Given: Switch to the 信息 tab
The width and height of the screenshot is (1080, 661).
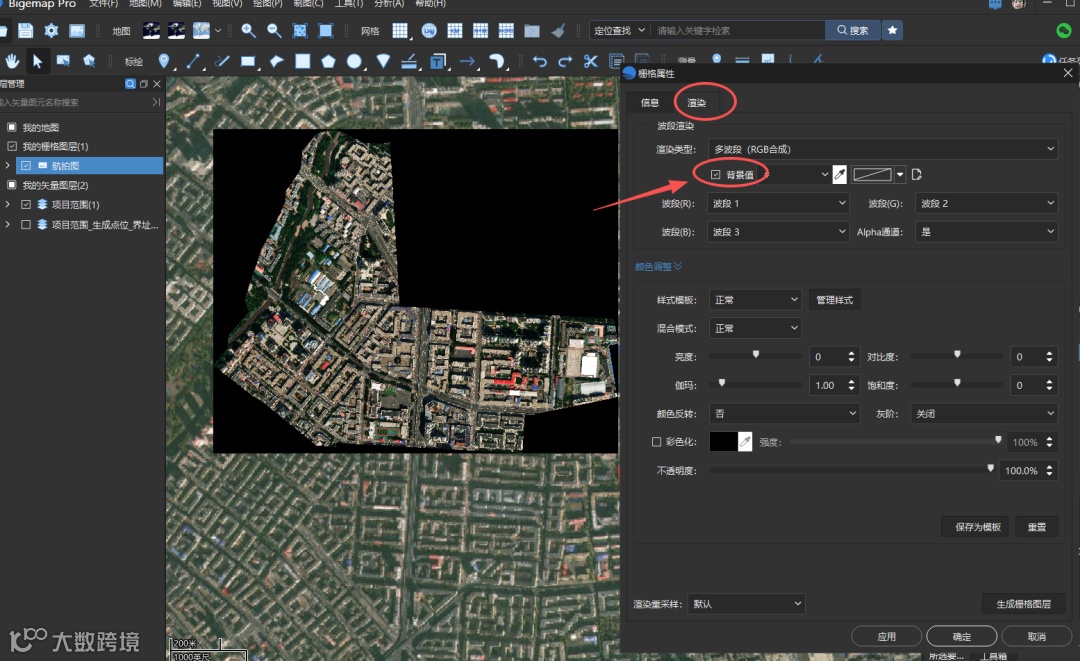Looking at the screenshot, I should click(x=650, y=103).
